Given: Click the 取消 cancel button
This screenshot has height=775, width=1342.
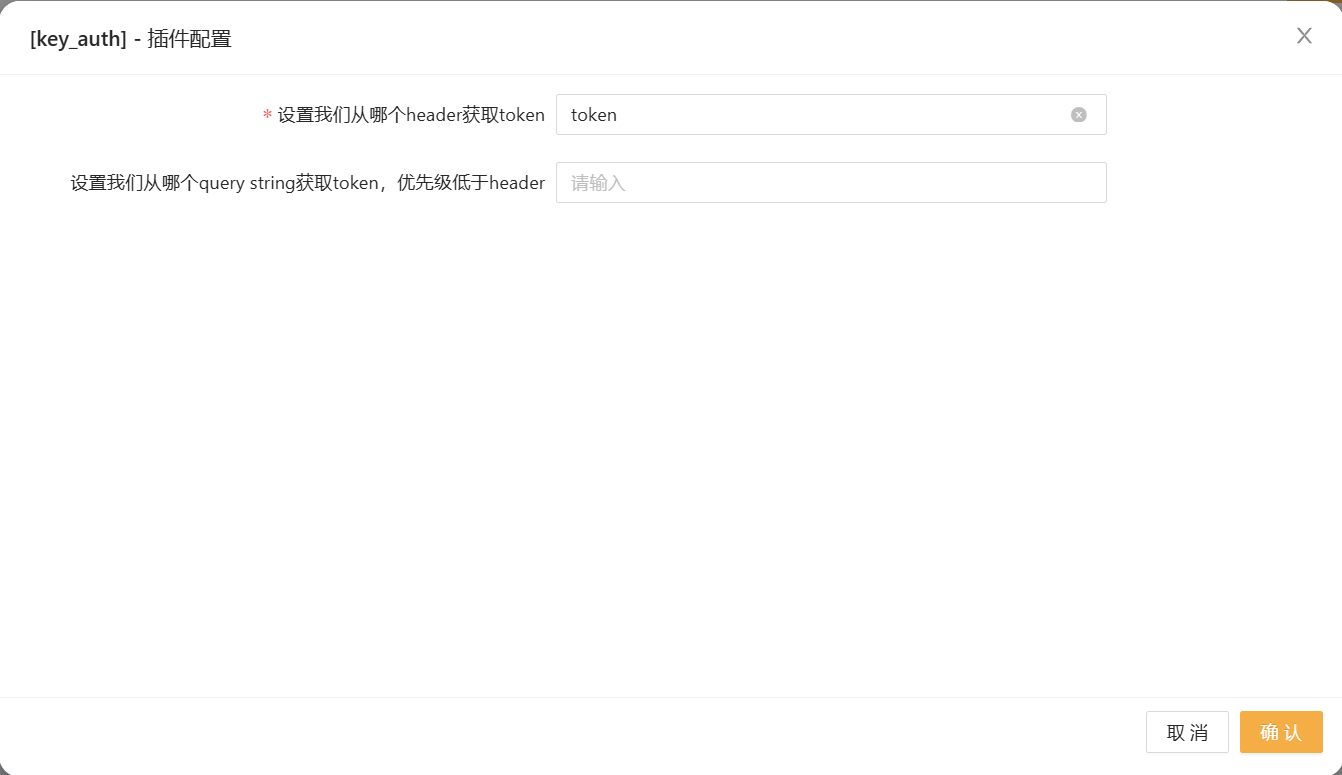Looking at the screenshot, I should tap(1187, 732).
